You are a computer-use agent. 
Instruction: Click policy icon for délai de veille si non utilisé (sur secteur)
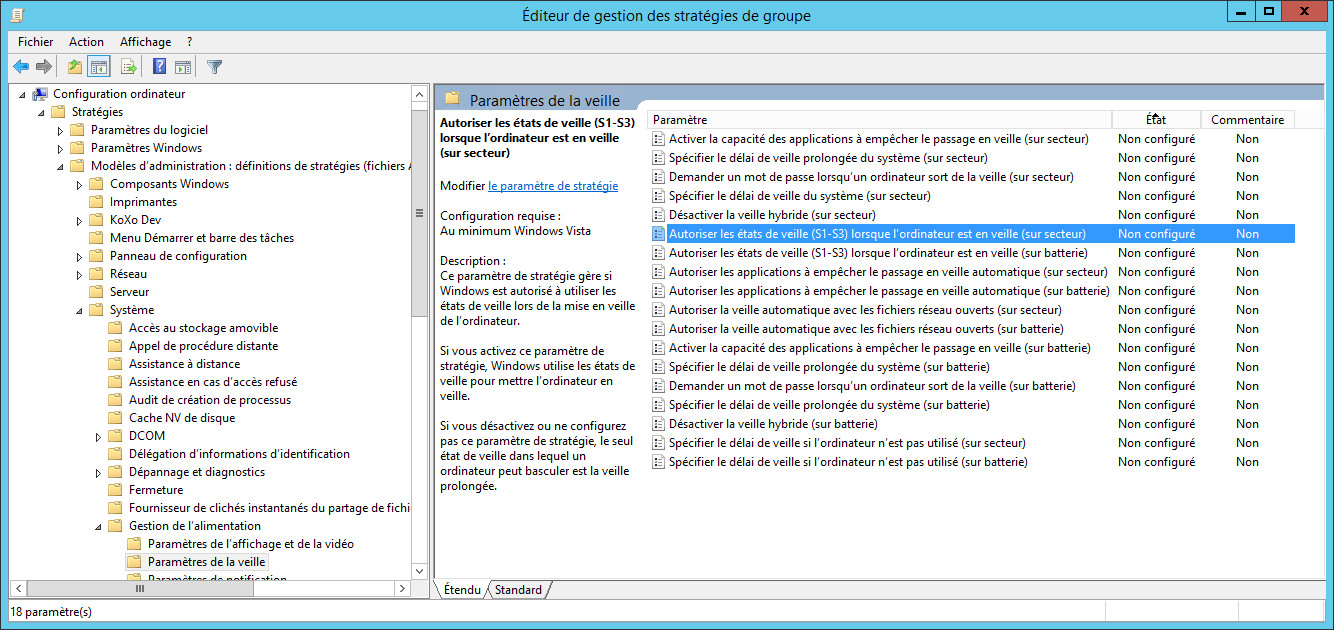(658, 443)
